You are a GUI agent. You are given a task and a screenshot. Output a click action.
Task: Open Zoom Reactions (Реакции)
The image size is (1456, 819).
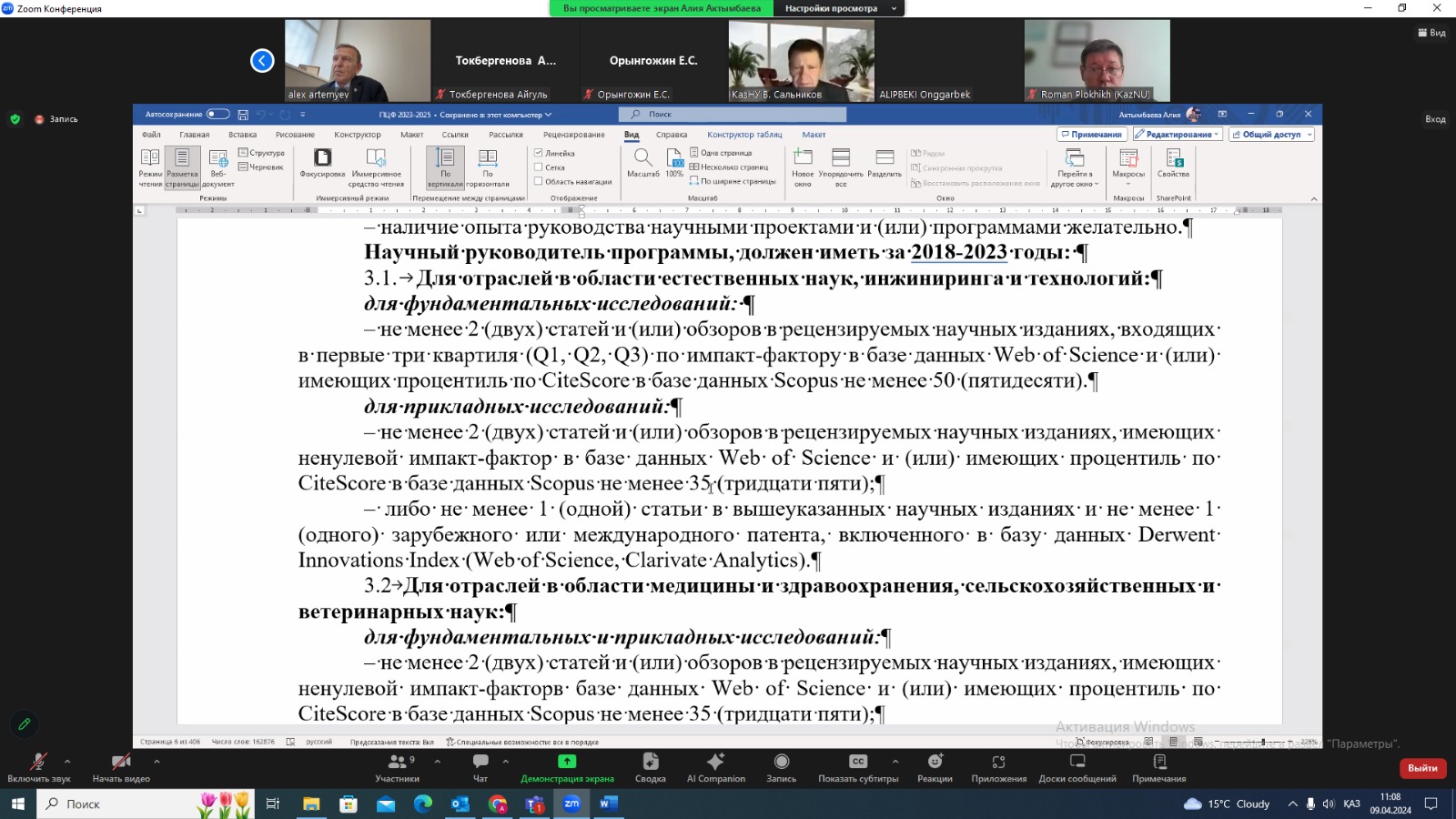point(935,768)
